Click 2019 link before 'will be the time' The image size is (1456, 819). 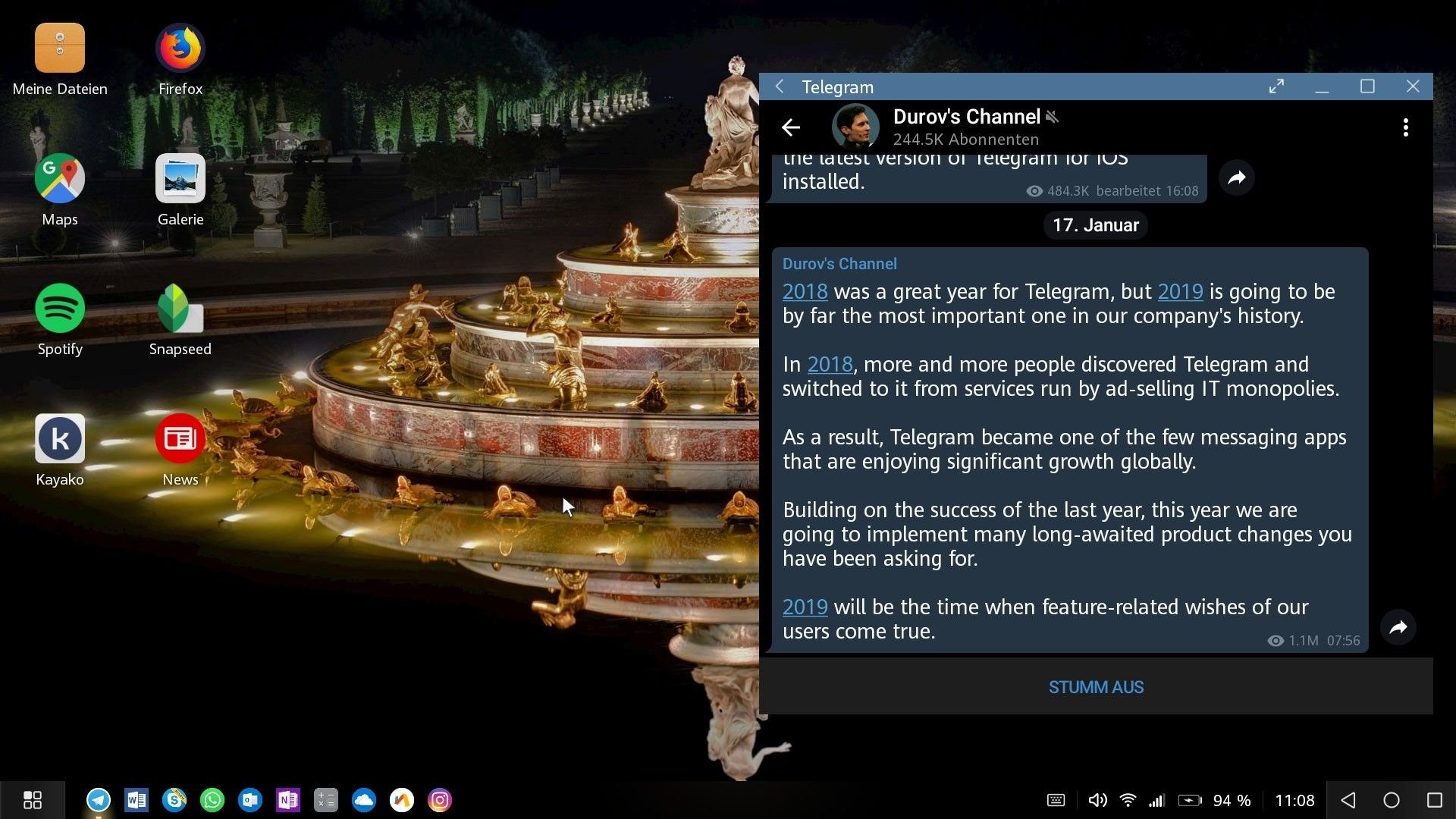click(x=805, y=607)
